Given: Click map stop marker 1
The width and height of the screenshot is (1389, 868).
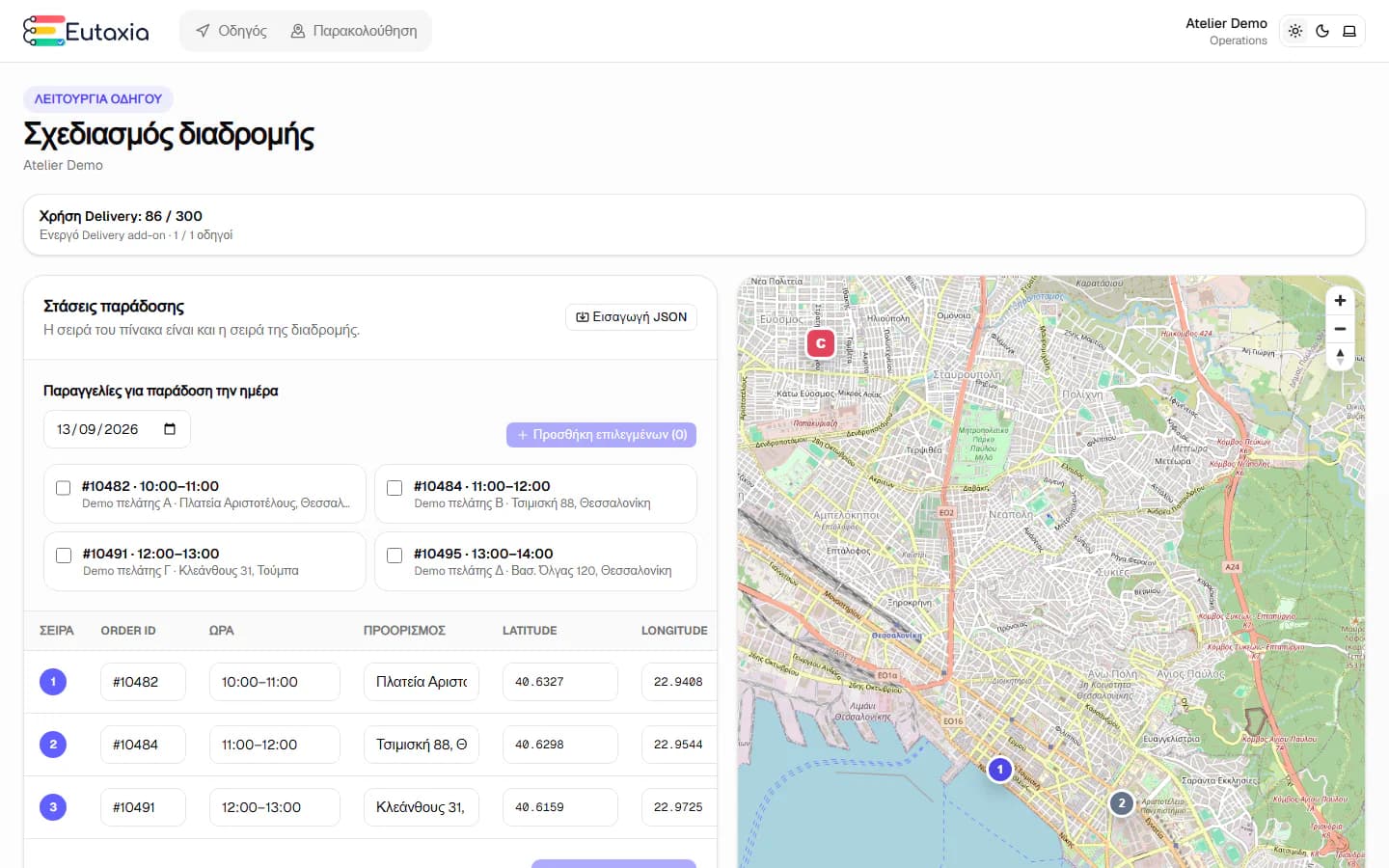Looking at the screenshot, I should [x=1000, y=770].
